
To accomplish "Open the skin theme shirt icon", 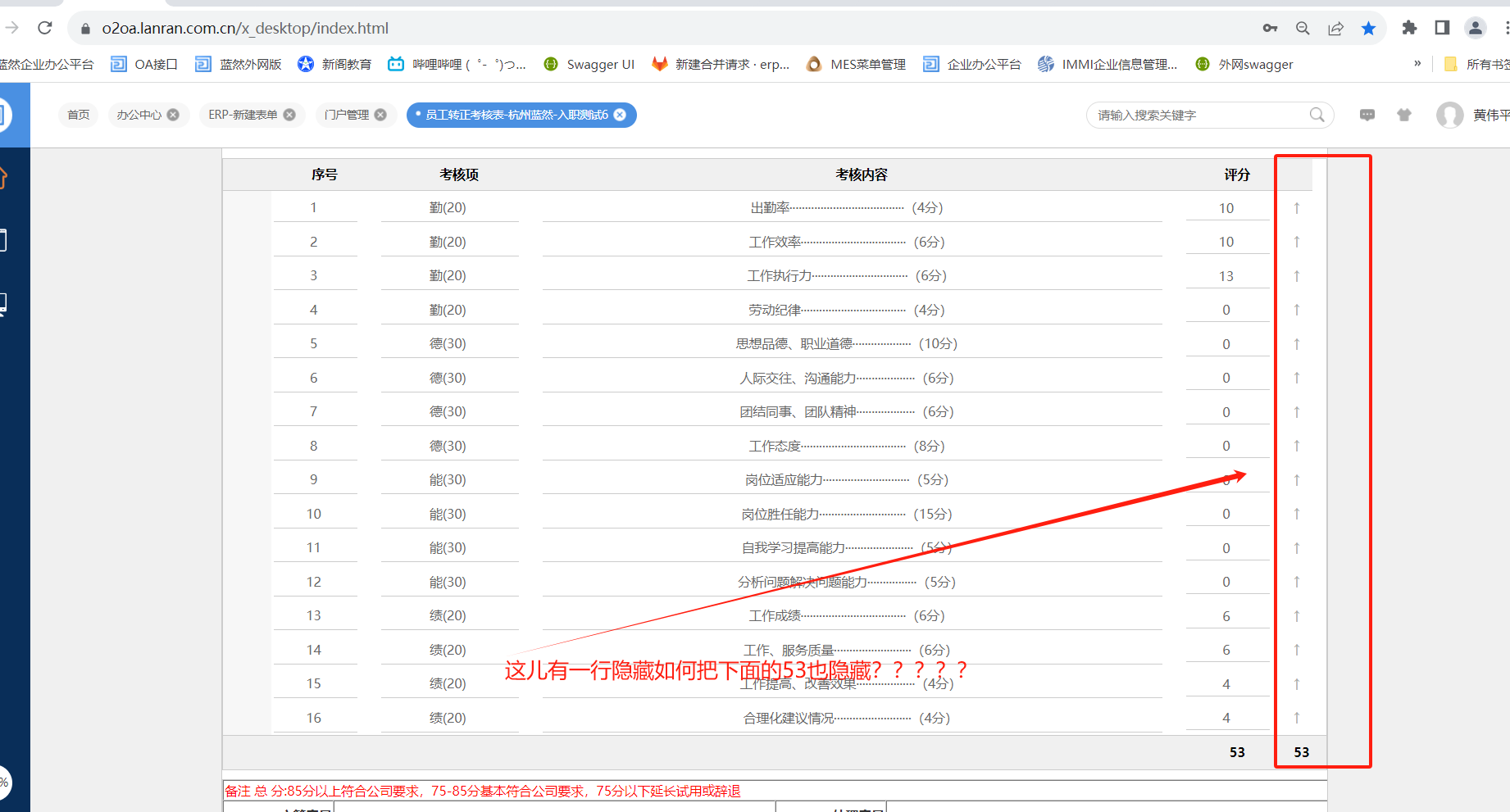I will 1404,115.
